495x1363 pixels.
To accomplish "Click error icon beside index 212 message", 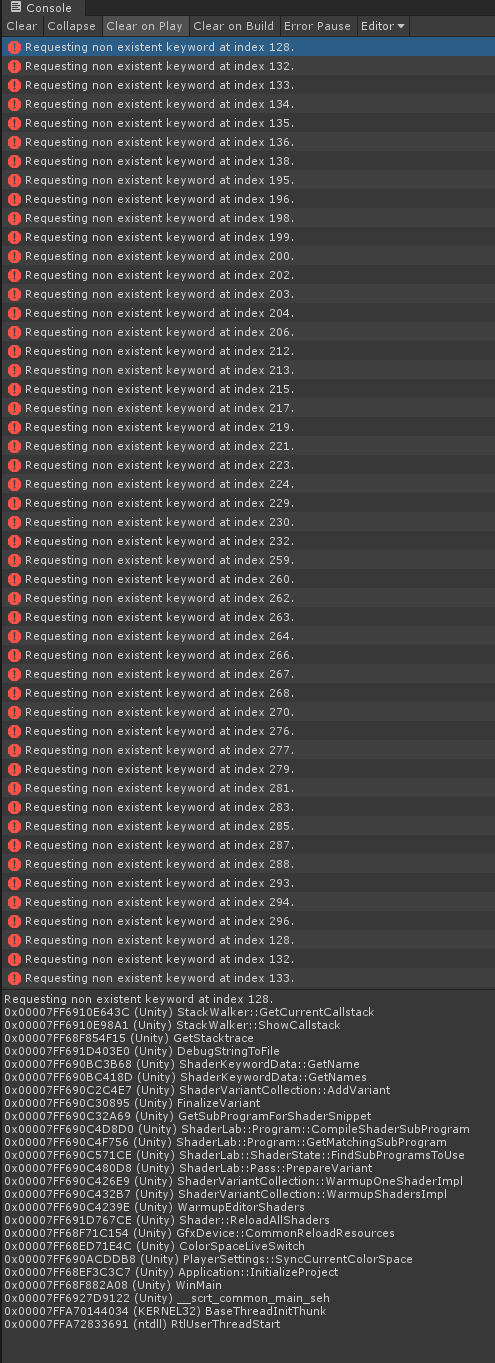I will coord(14,351).
